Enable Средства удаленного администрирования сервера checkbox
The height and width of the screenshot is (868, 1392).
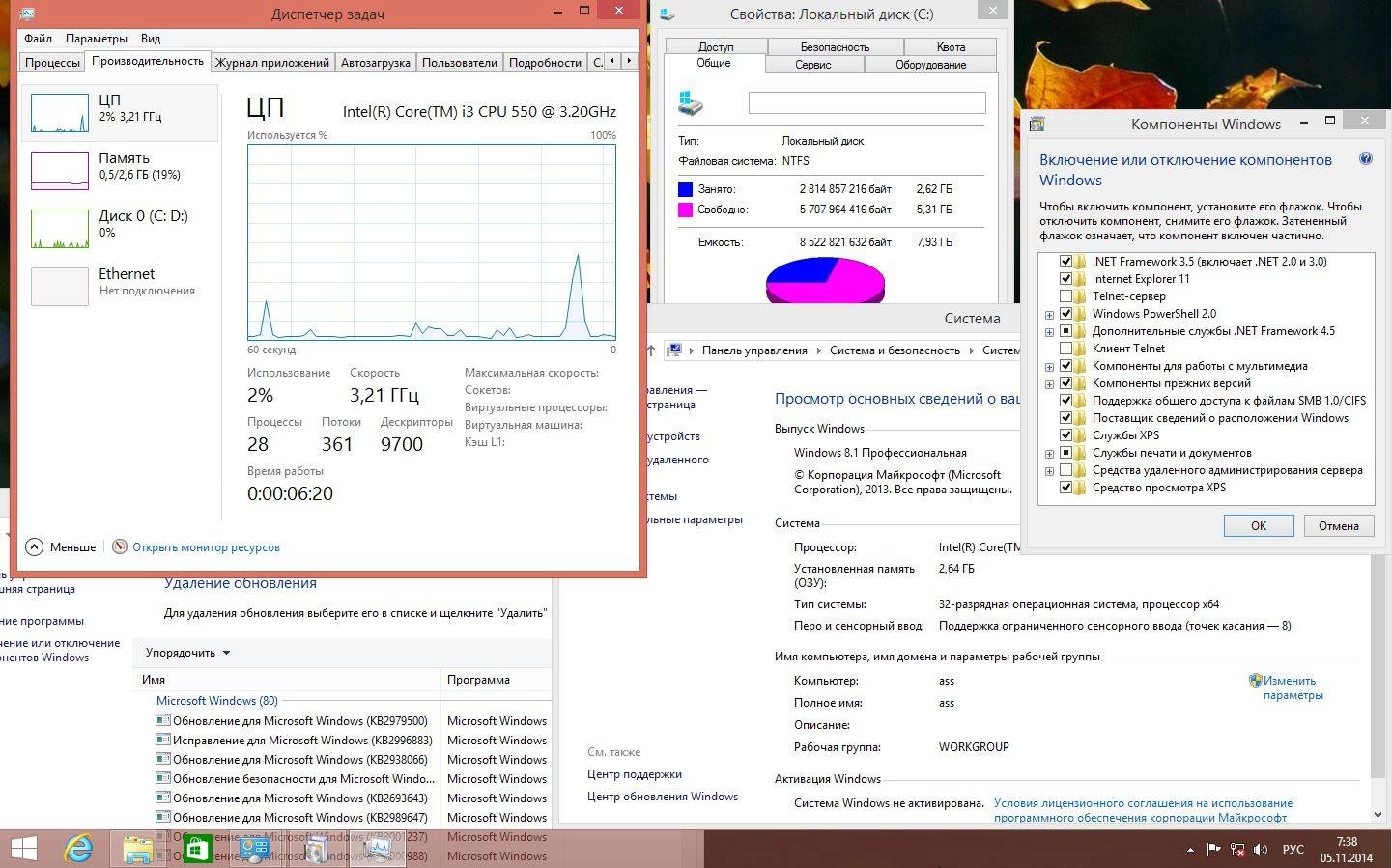[x=1066, y=470]
